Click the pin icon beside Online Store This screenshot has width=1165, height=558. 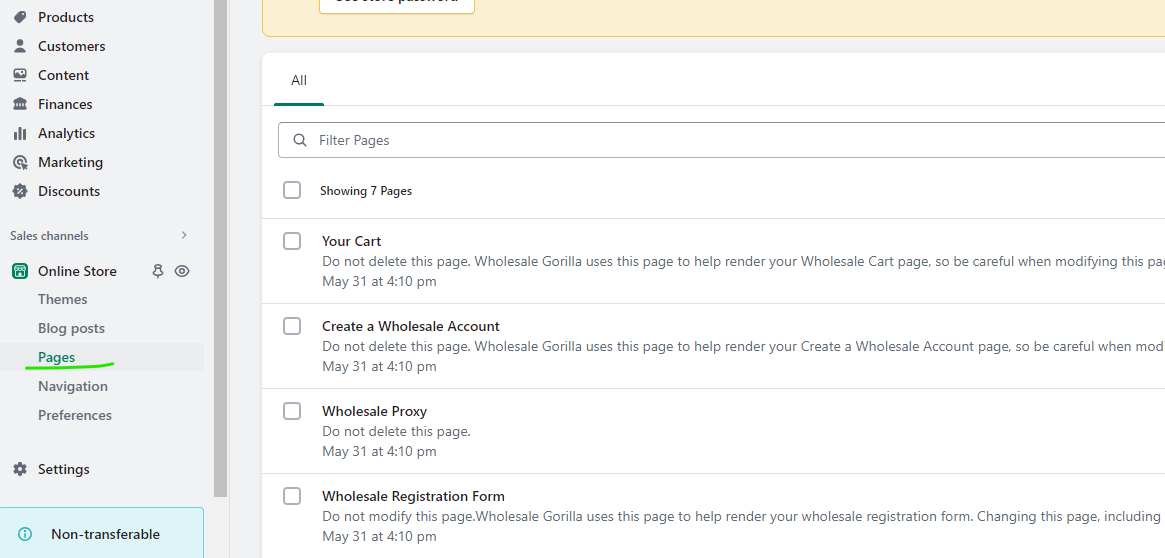click(157, 271)
